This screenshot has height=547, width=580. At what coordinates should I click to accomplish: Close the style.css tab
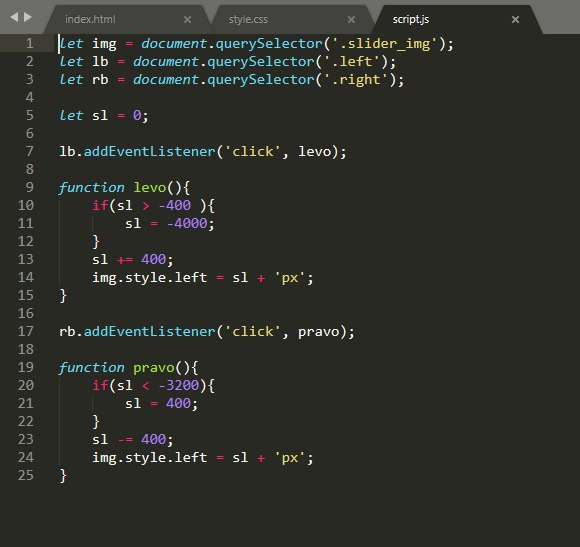[x=351, y=19]
